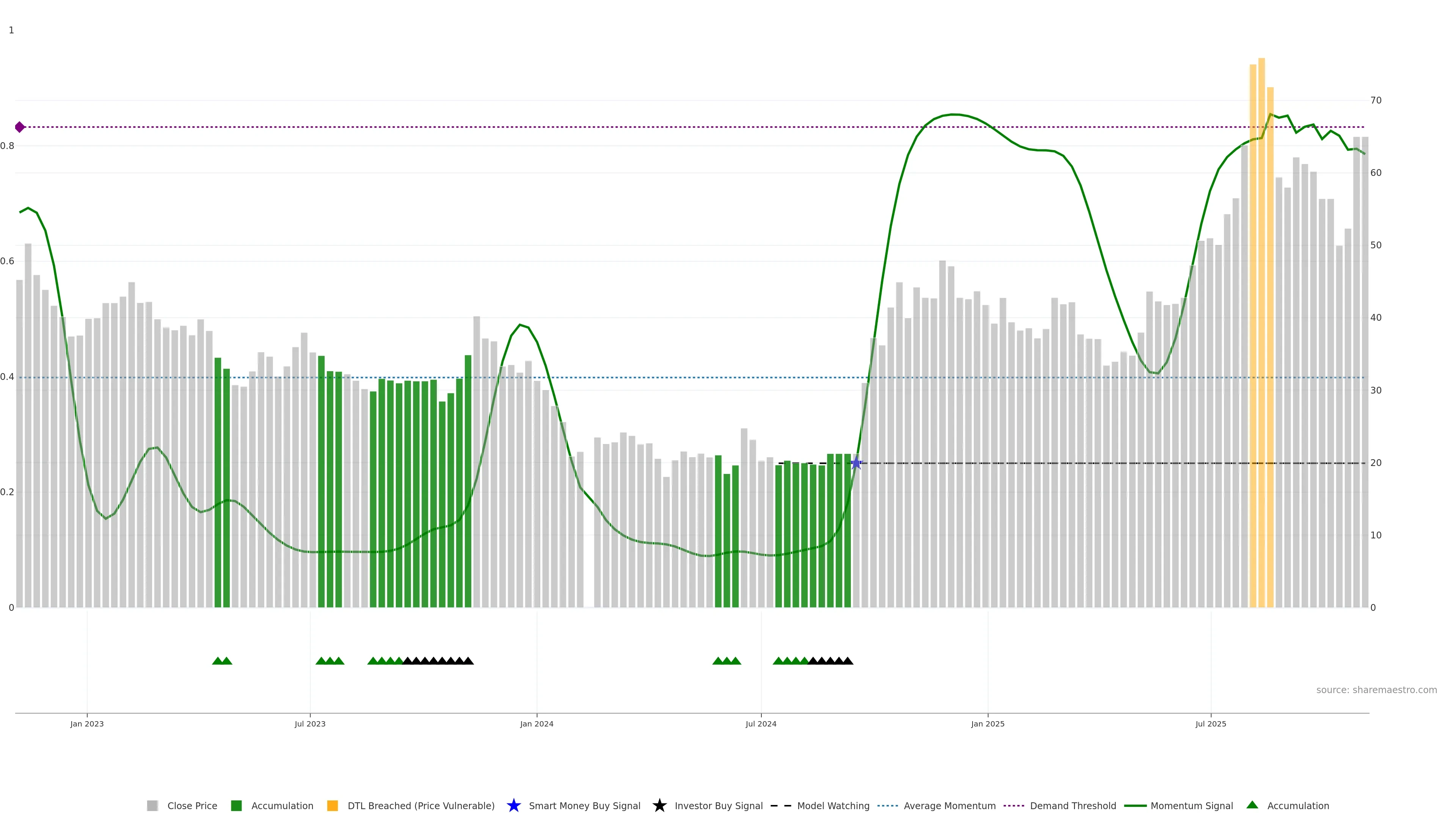Click the Smart Money Buy Signal label
The height and width of the screenshot is (819, 1456).
pos(584,805)
